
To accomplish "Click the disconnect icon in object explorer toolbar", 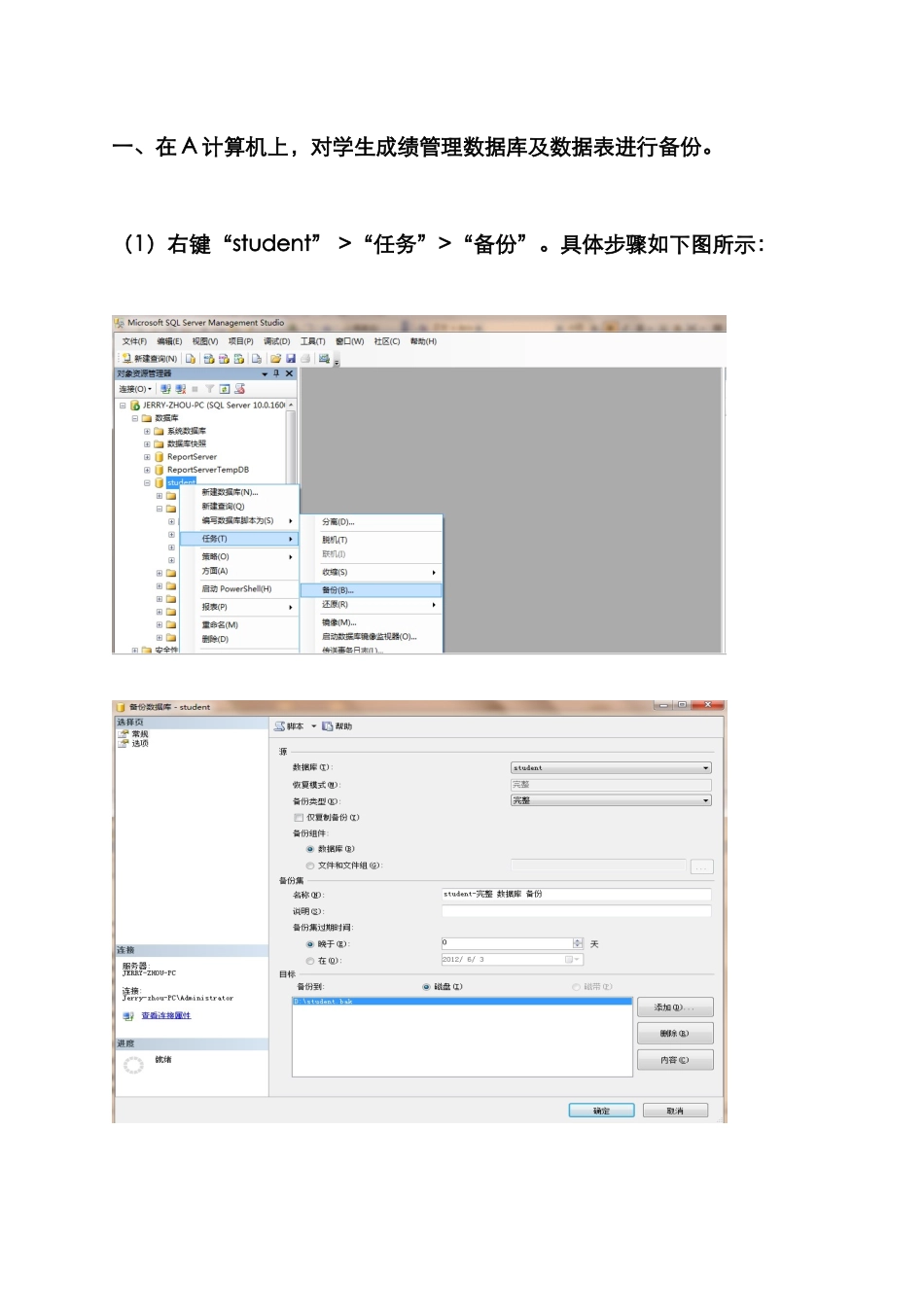I will coord(180,389).
